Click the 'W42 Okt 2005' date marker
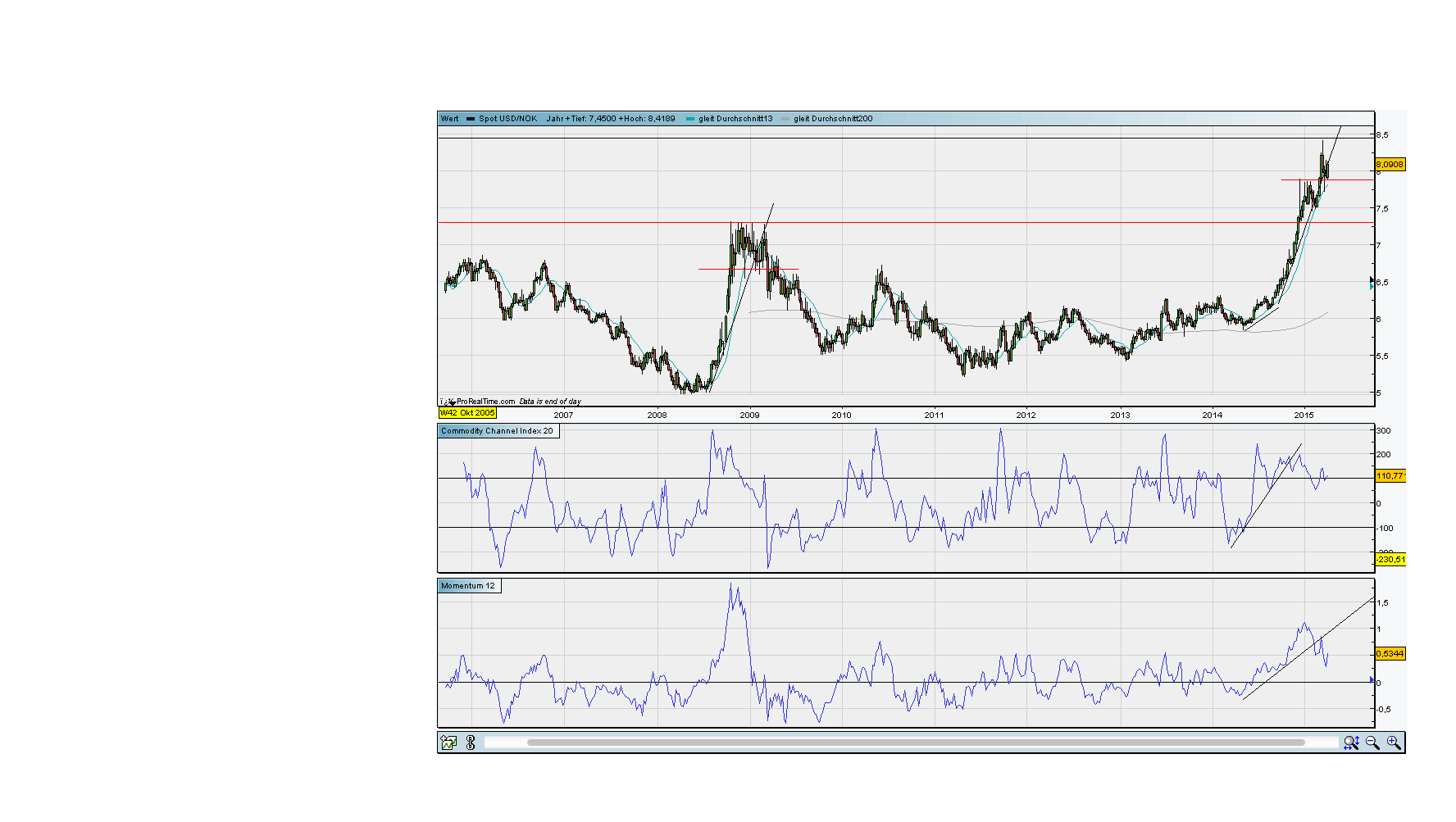 467,413
